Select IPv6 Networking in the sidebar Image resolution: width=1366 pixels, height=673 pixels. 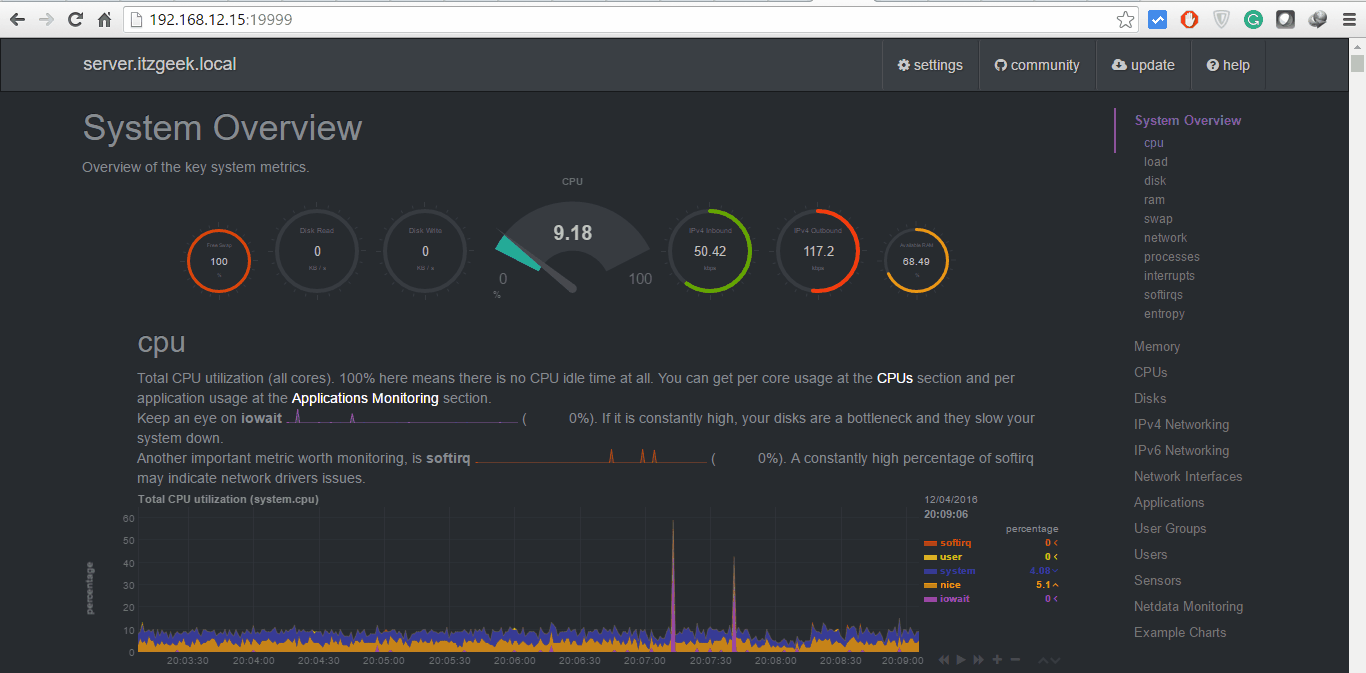tap(1181, 450)
